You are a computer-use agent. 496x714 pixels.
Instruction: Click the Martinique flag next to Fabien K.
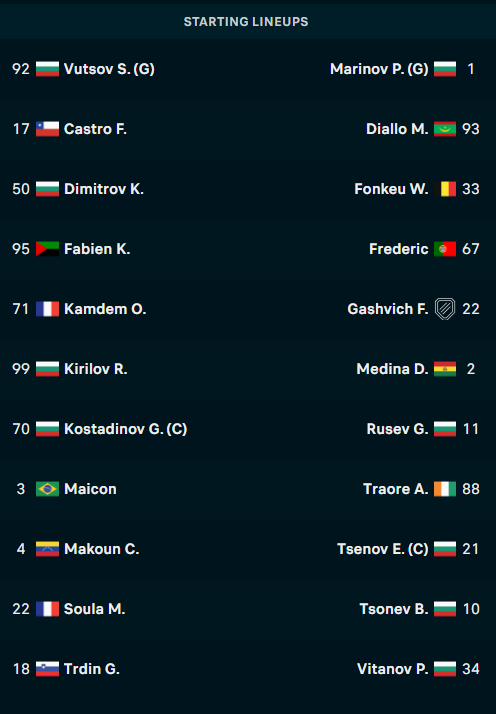(47, 249)
